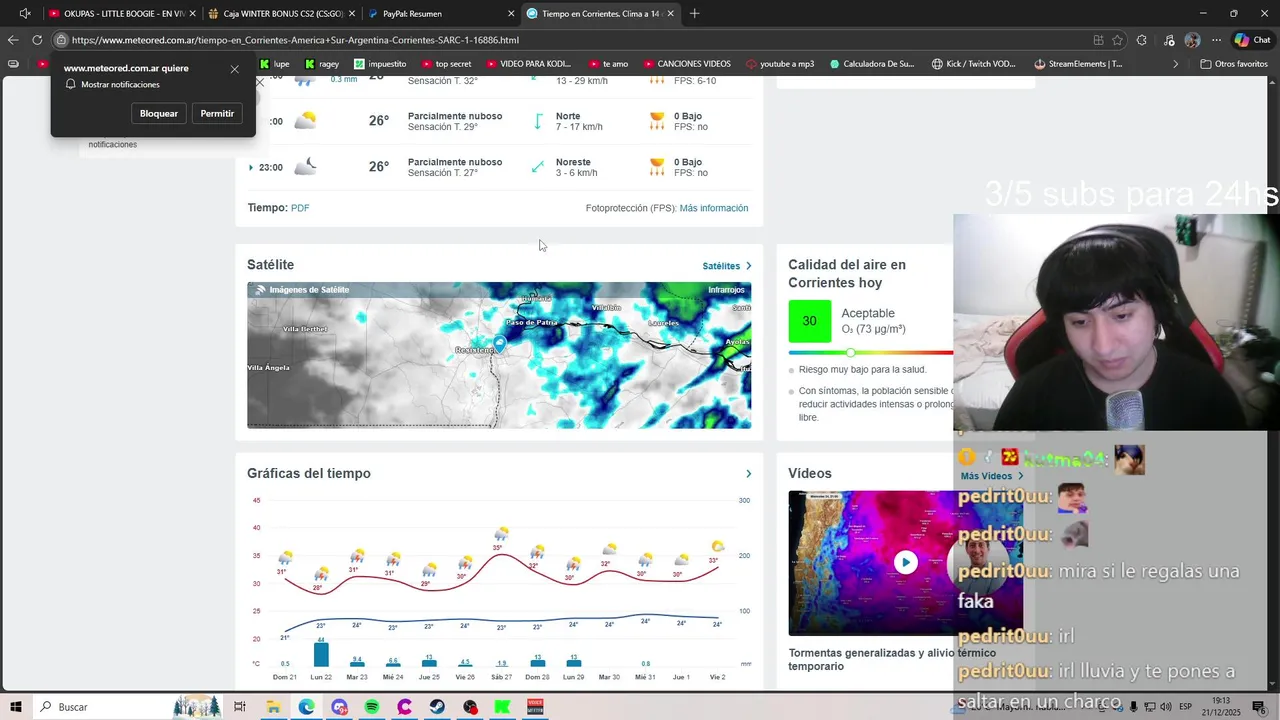Open a new tab with plus icon
Screen dimensions: 1280x720
(694, 14)
